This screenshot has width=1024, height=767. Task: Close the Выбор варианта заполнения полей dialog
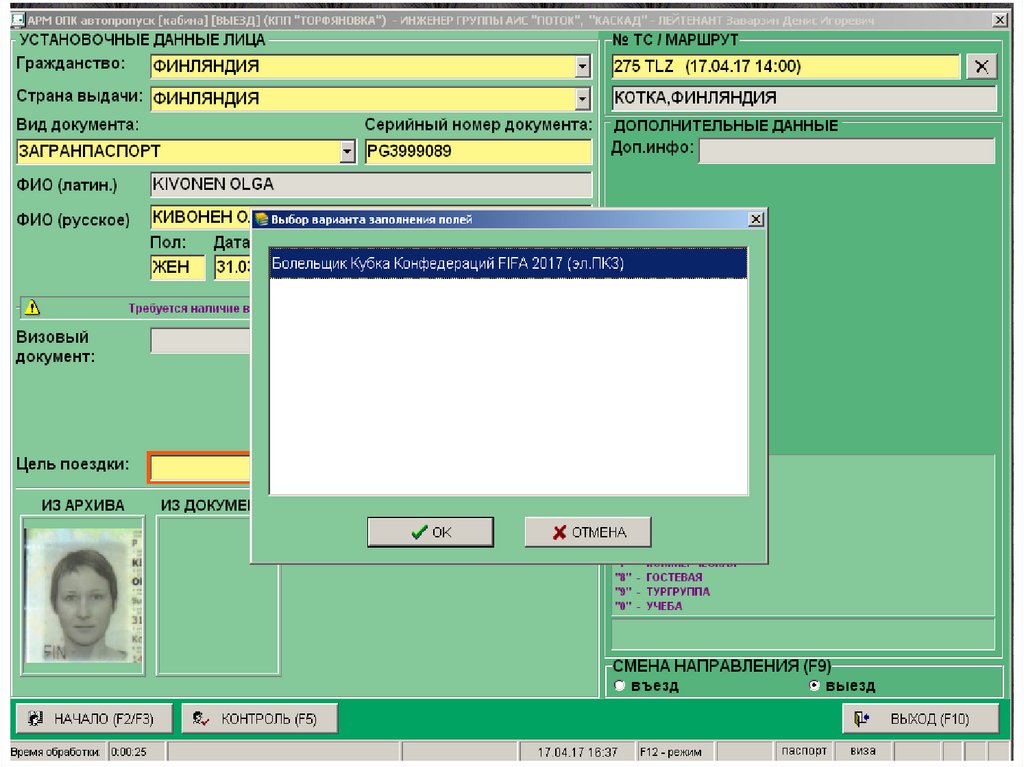tap(756, 219)
